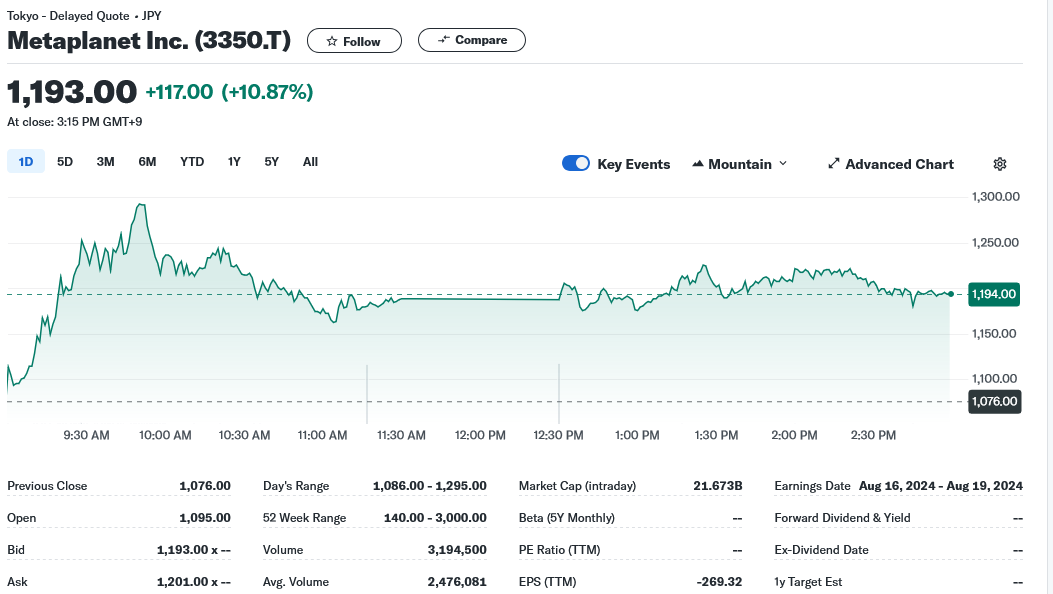Click the 11:00 AM key event marker line
The height and width of the screenshot is (594, 1053).
click(367, 394)
